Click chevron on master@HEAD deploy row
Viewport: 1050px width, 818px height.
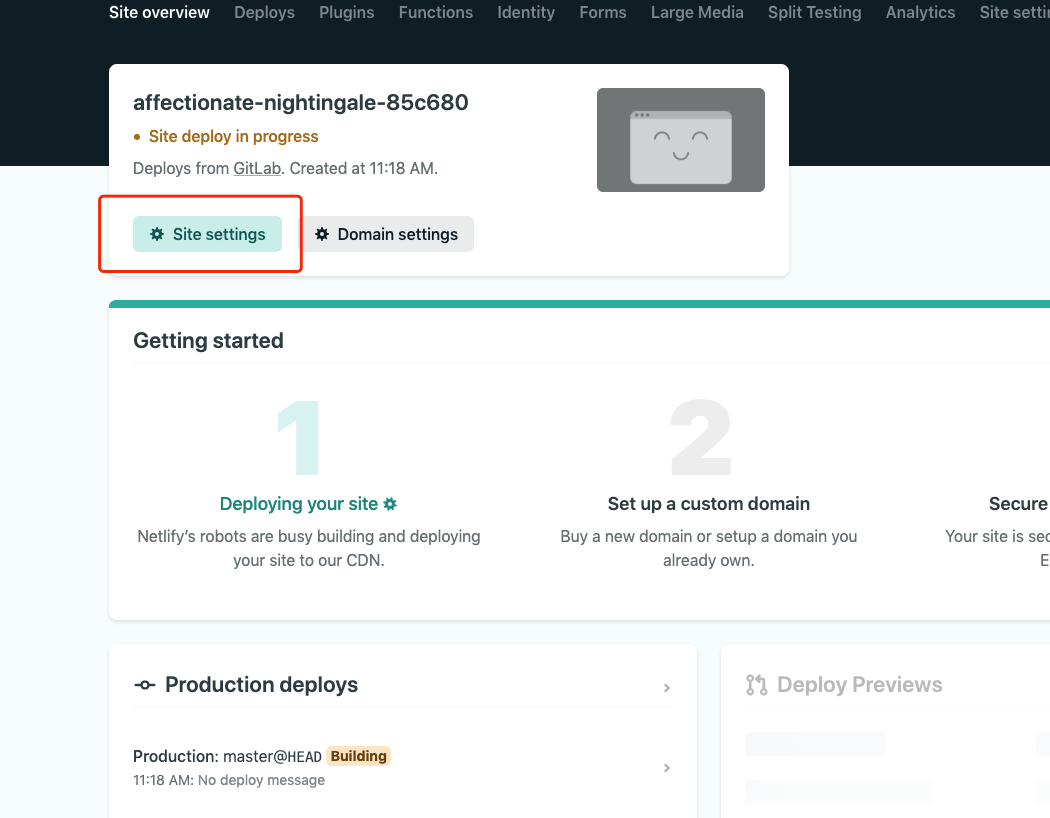click(x=667, y=768)
